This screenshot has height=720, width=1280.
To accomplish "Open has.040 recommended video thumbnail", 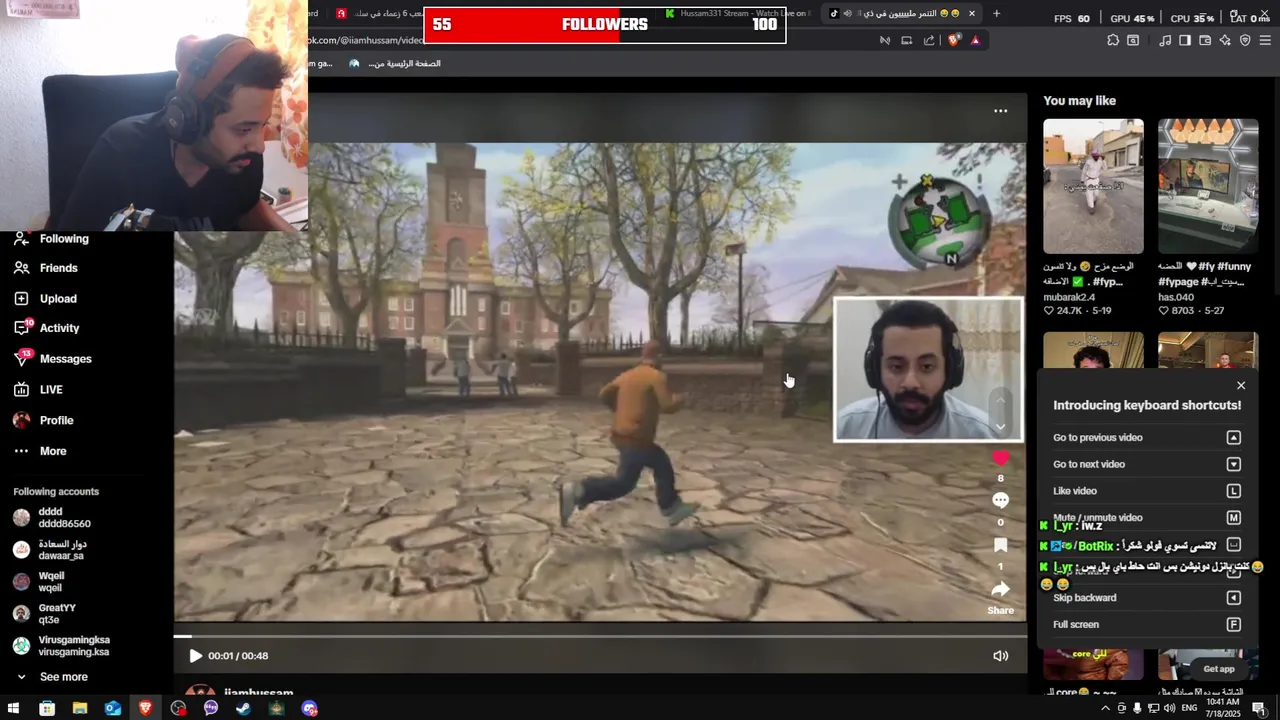I will [x=1208, y=186].
